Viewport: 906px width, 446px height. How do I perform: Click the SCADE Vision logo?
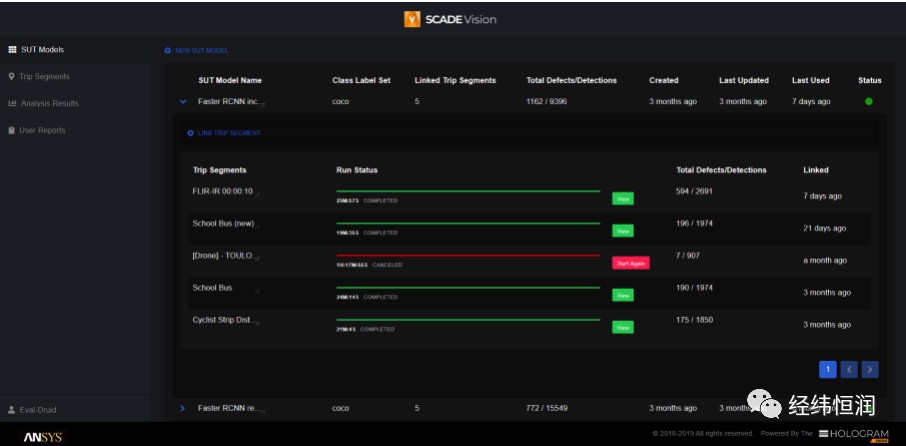pos(450,19)
